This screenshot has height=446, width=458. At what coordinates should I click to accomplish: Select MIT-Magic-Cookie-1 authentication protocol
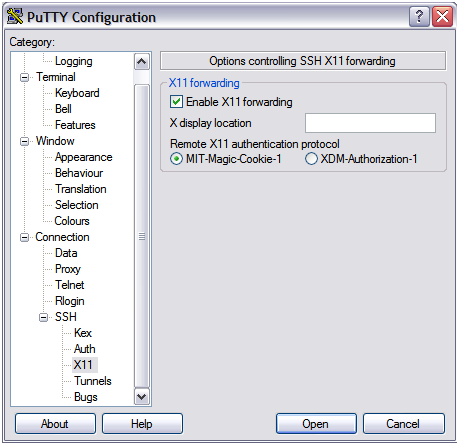click(176, 159)
